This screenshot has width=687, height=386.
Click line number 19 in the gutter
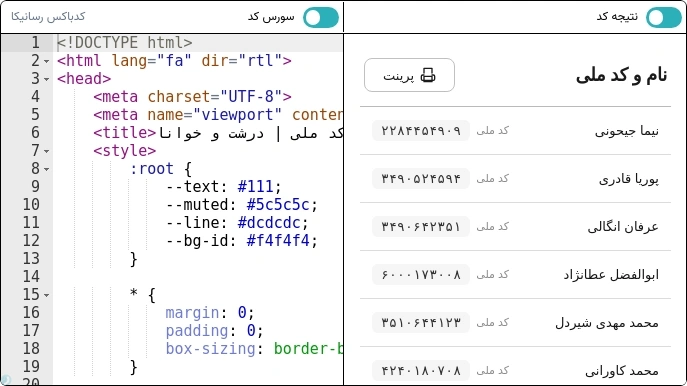[31, 366]
